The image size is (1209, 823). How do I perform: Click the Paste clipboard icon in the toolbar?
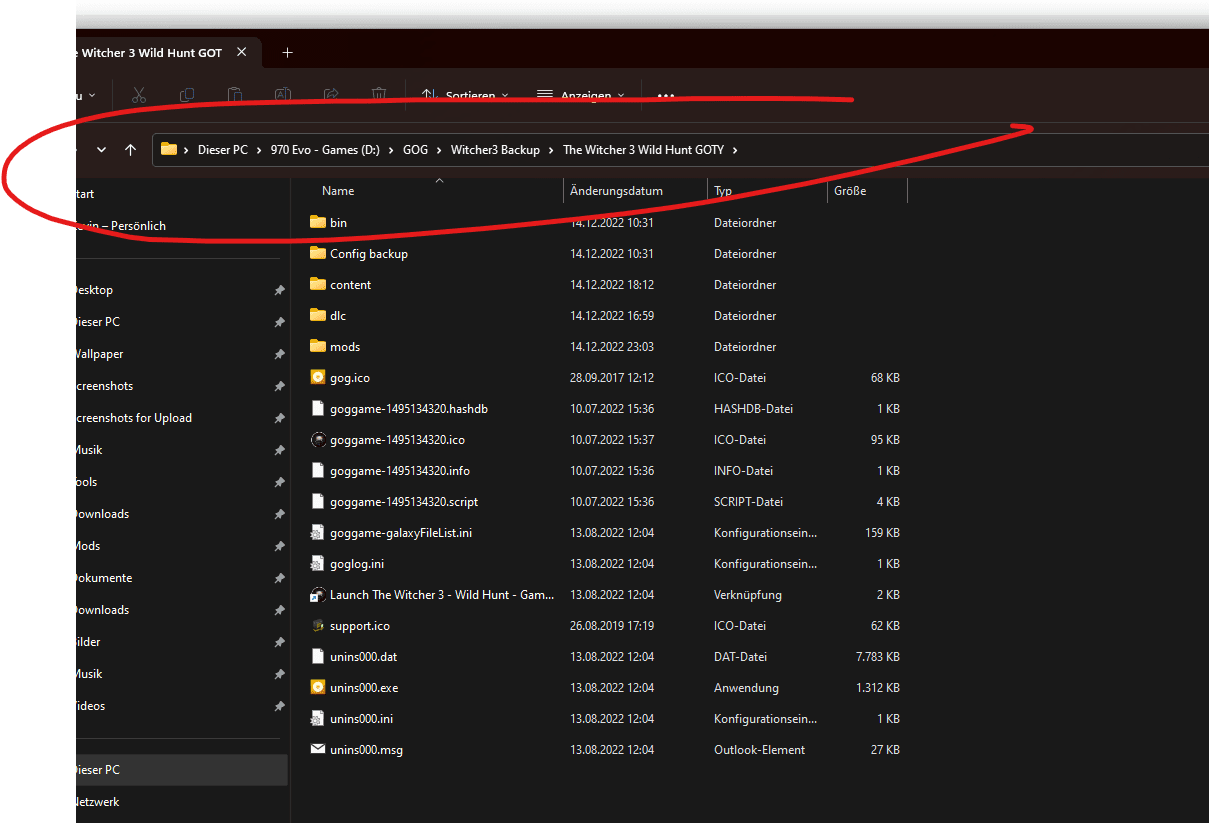(235, 95)
